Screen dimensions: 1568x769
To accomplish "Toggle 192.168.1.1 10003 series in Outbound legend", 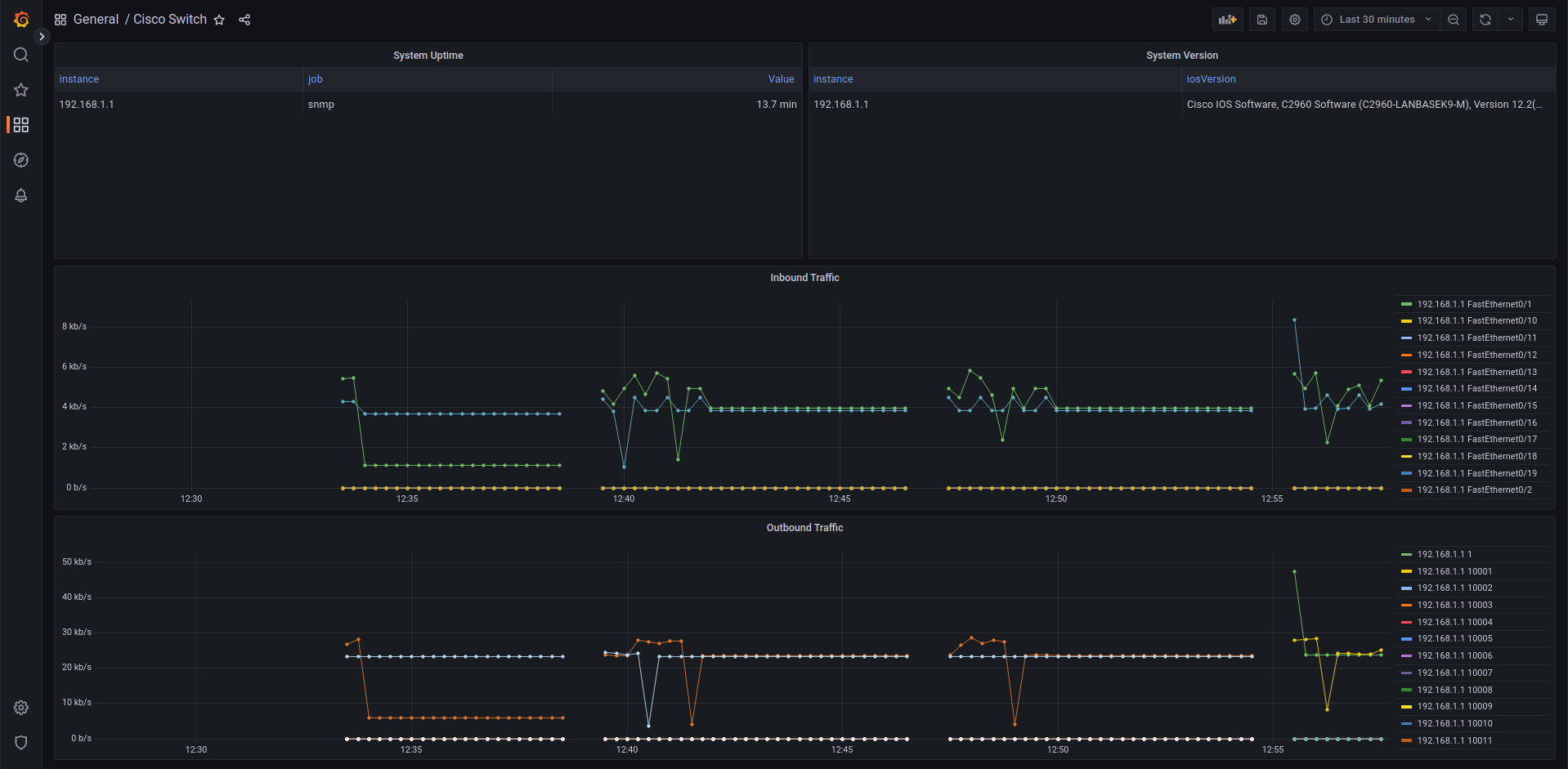I will [x=1454, y=606].
